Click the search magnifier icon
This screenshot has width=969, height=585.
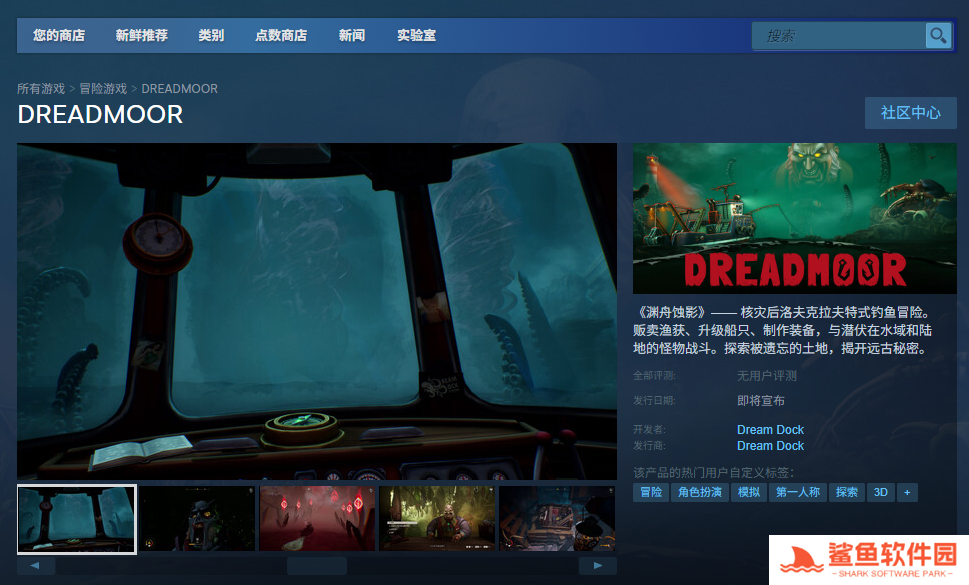pyautogui.click(x=937, y=36)
